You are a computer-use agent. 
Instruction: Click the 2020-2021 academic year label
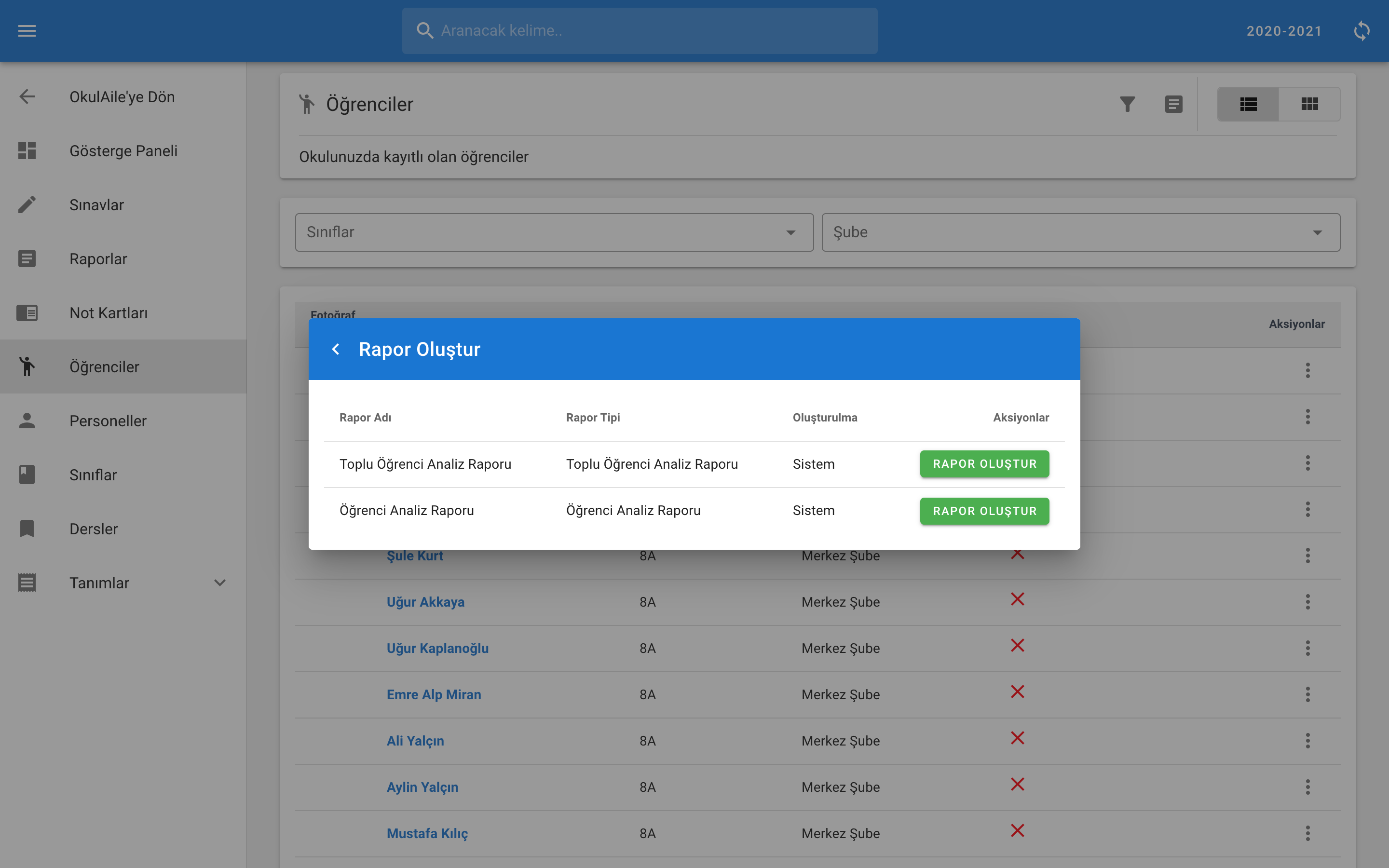1284,31
